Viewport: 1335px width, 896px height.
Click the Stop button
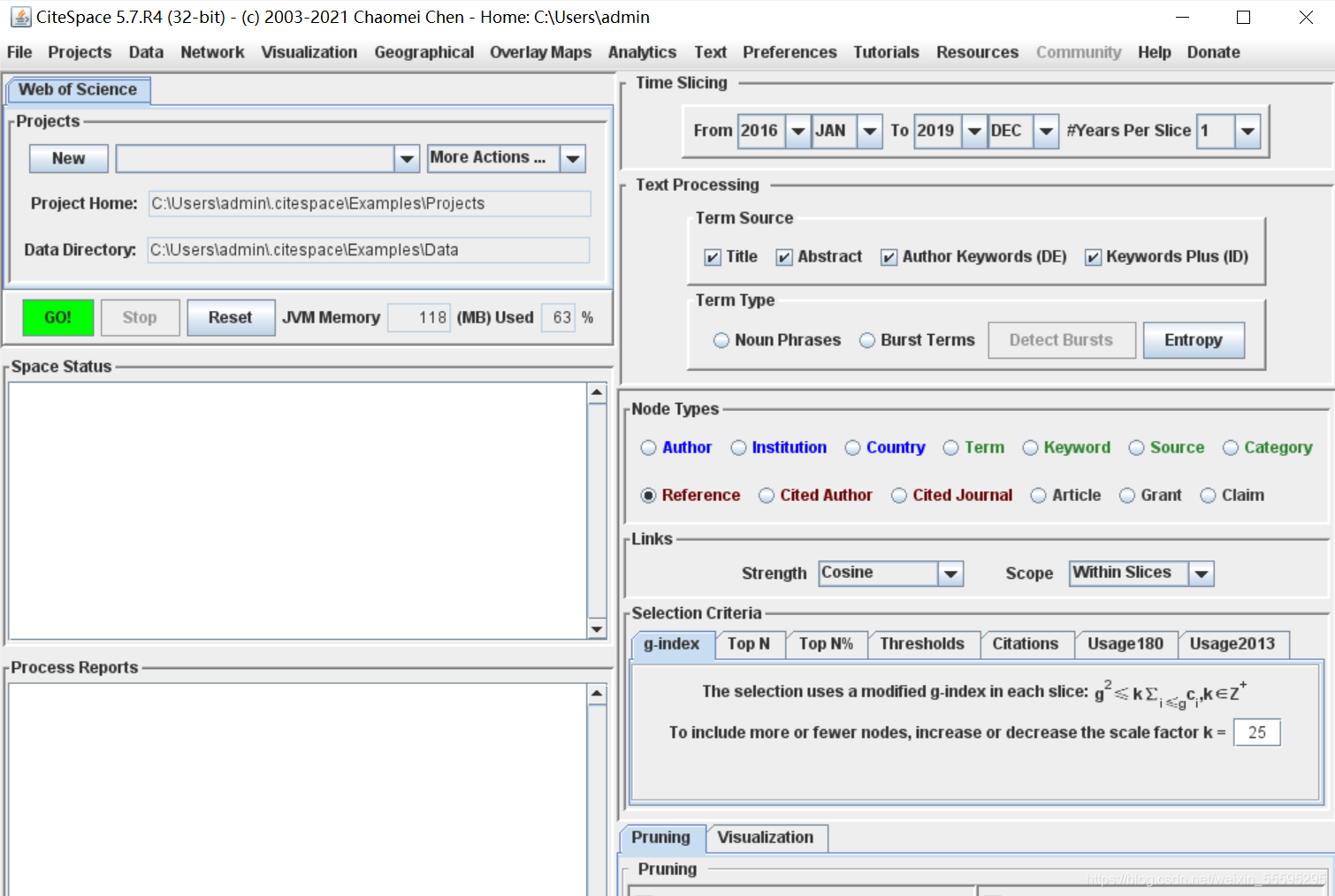pyautogui.click(x=140, y=317)
